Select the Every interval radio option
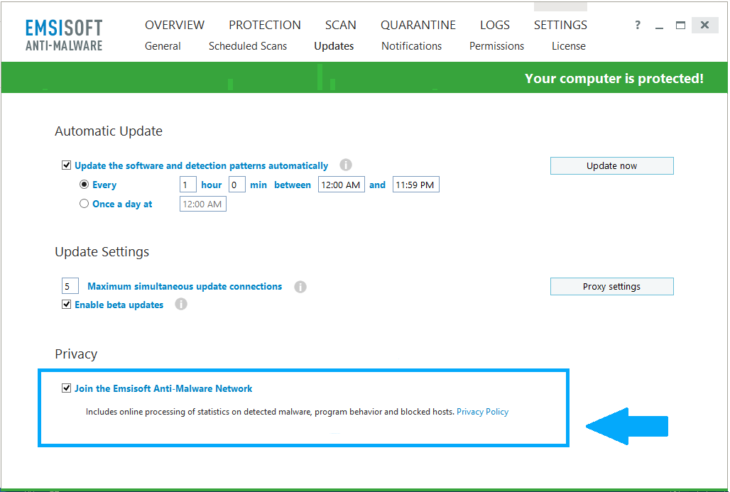 pos(84,185)
